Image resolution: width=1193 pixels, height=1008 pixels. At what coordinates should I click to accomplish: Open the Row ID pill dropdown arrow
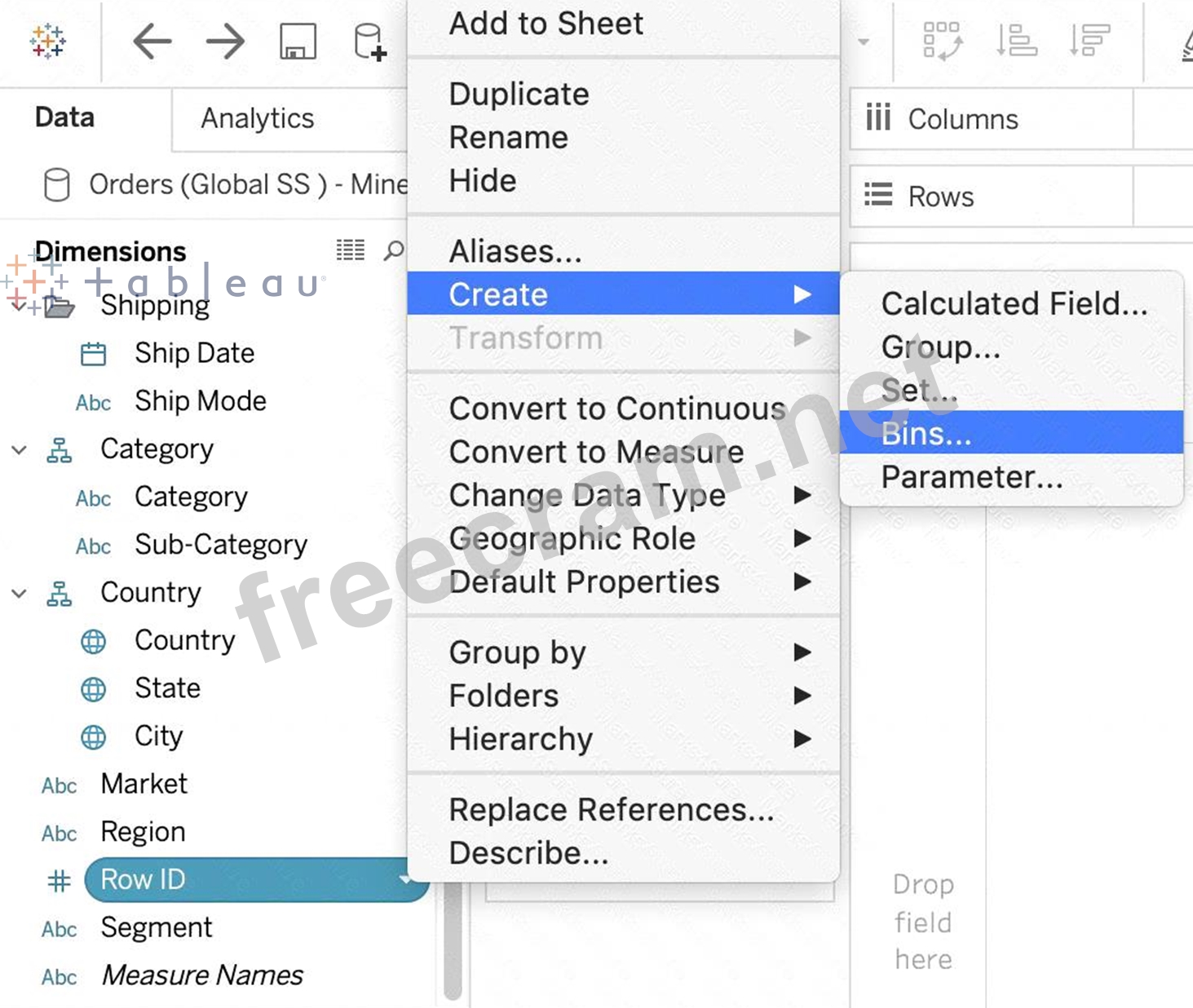coord(404,879)
